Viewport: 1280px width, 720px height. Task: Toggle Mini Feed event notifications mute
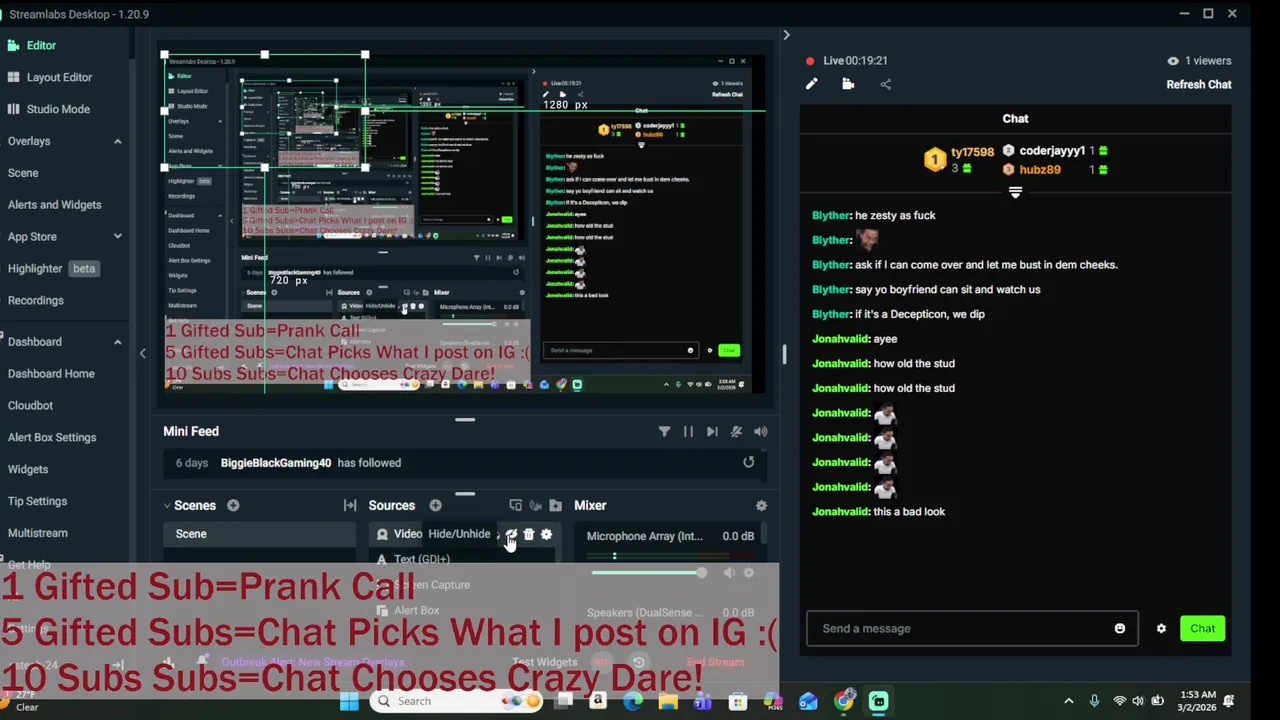pos(737,432)
